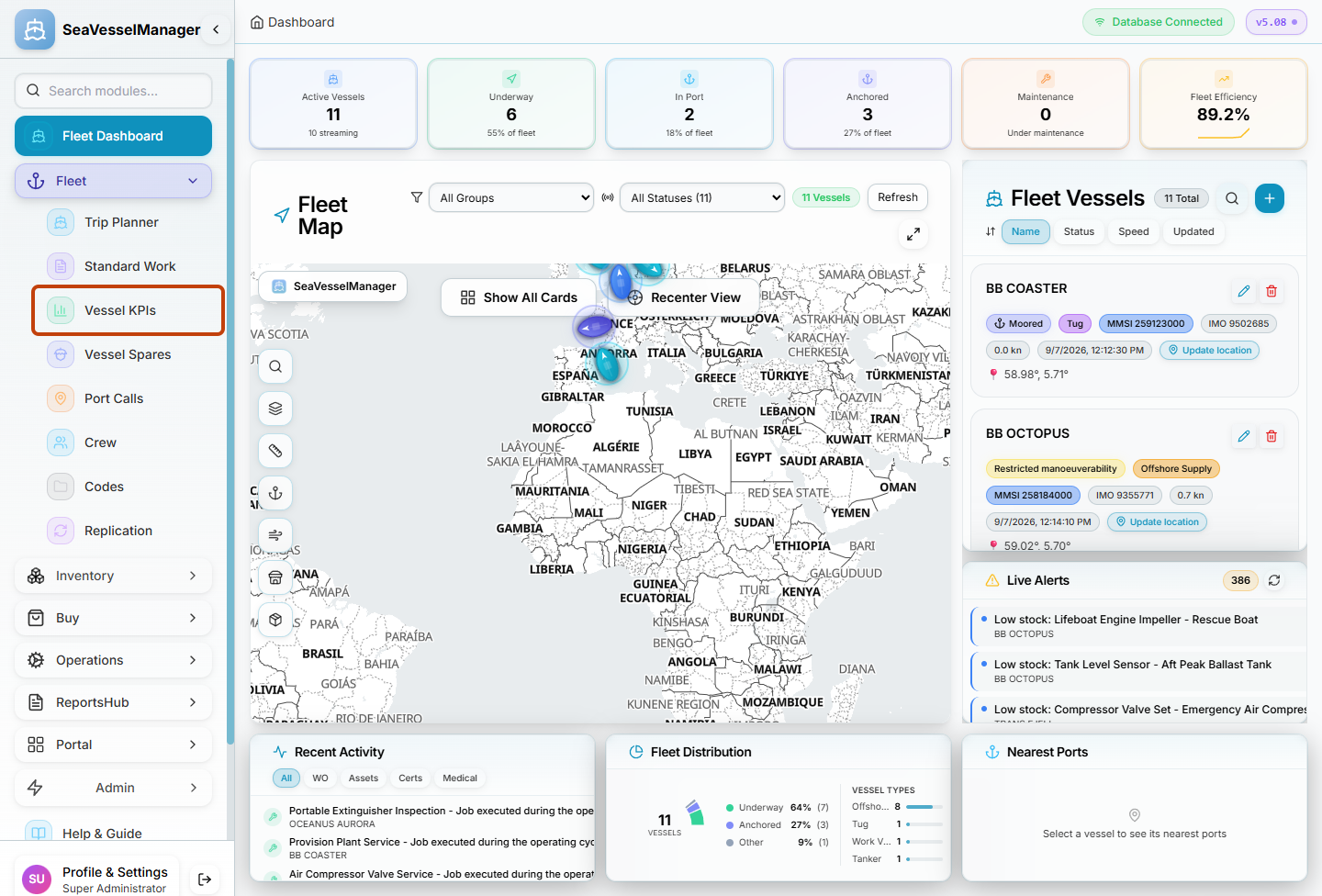Click the box-shaped map tool
This screenshot has width=1322, height=896.
(275, 620)
